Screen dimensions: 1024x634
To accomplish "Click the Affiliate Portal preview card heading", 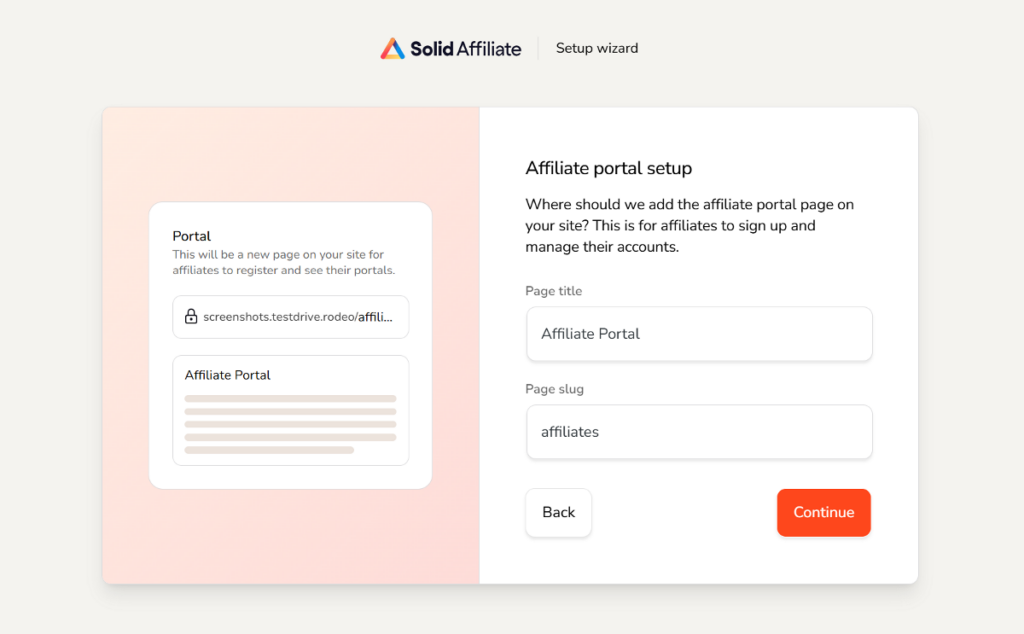I will coord(227,375).
